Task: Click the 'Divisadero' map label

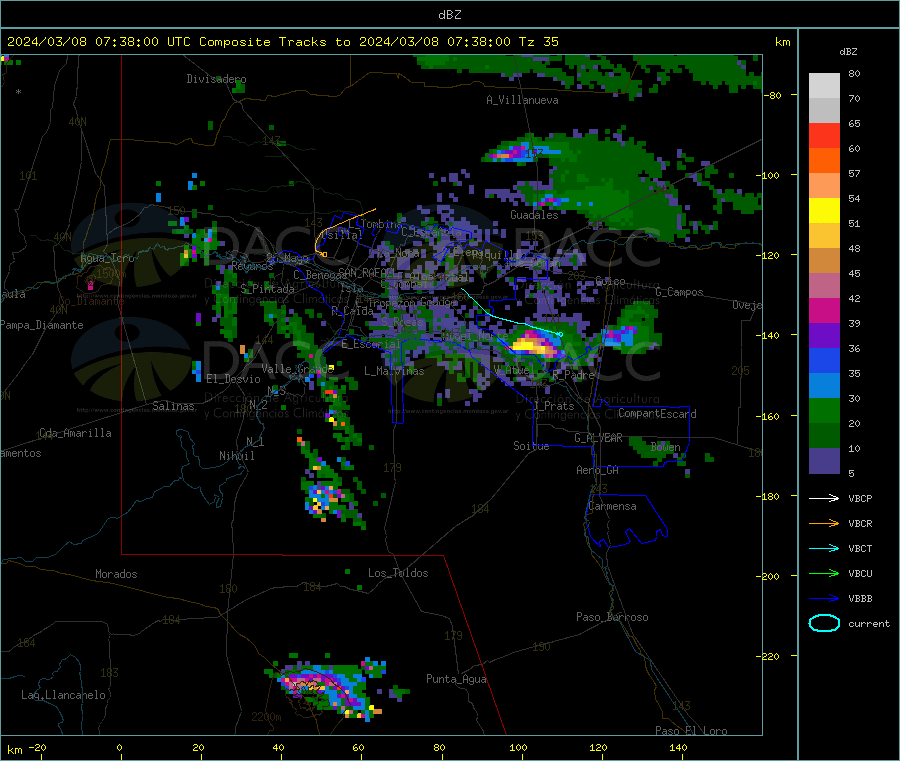Action: click(x=216, y=79)
